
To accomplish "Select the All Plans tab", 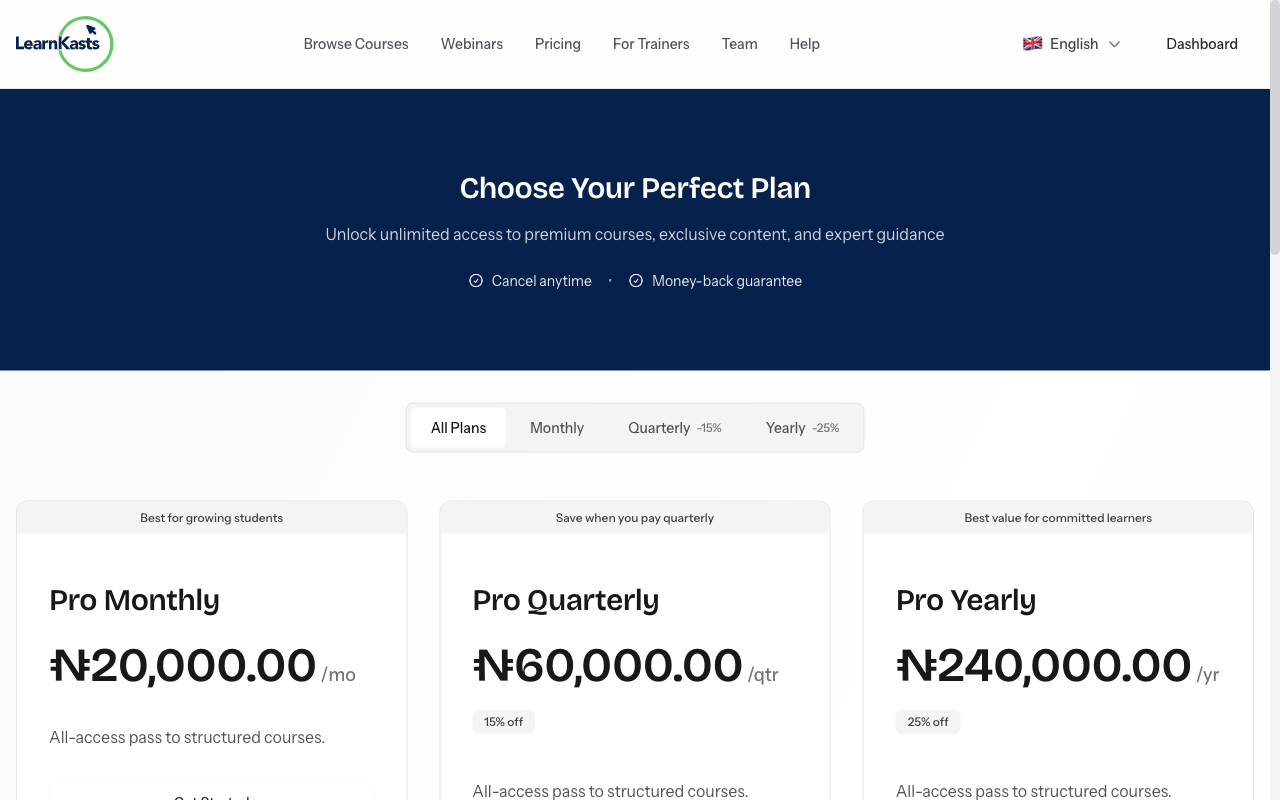I will point(457,427).
